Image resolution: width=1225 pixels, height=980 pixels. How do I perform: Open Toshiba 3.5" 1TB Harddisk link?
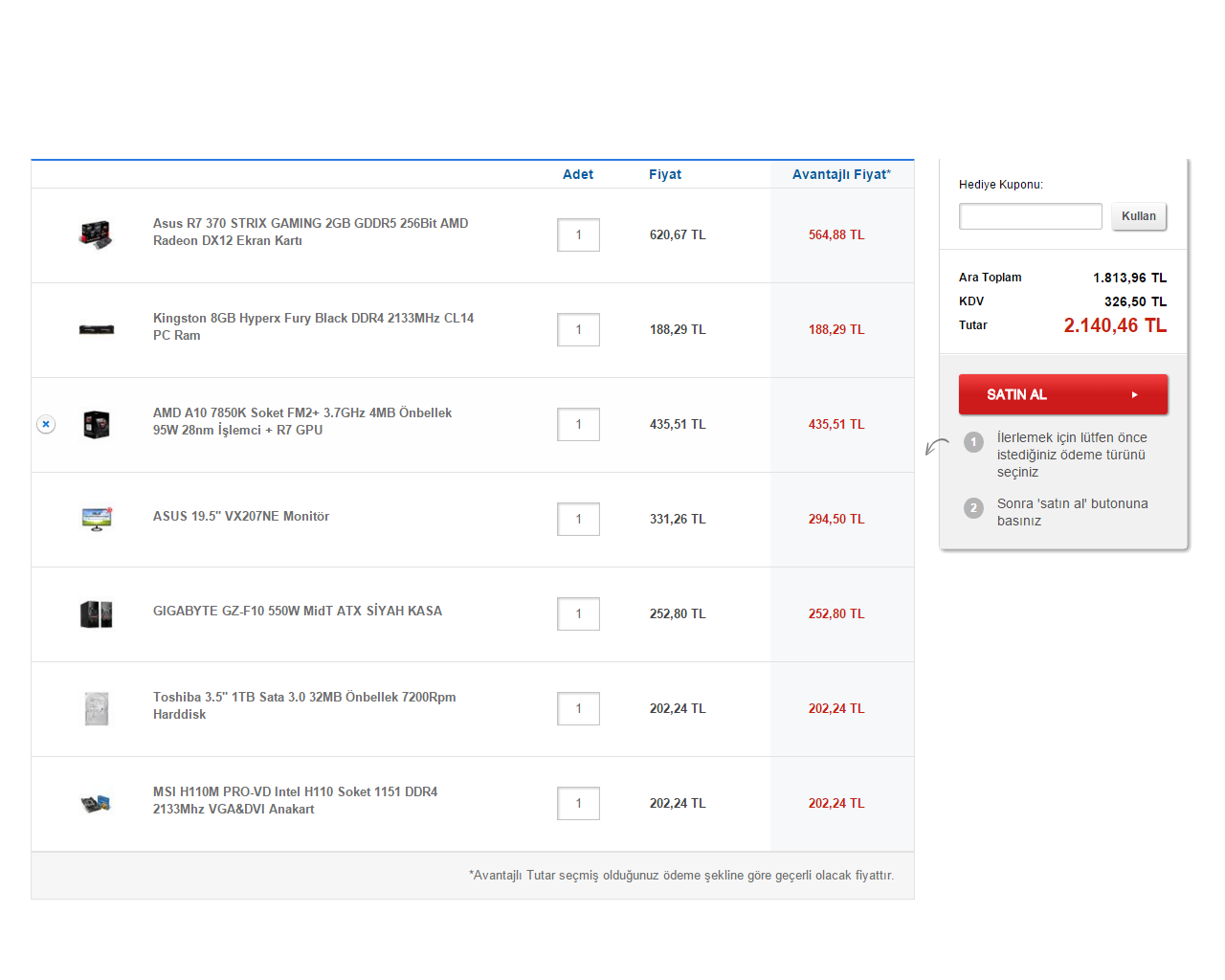pyautogui.click(x=304, y=705)
